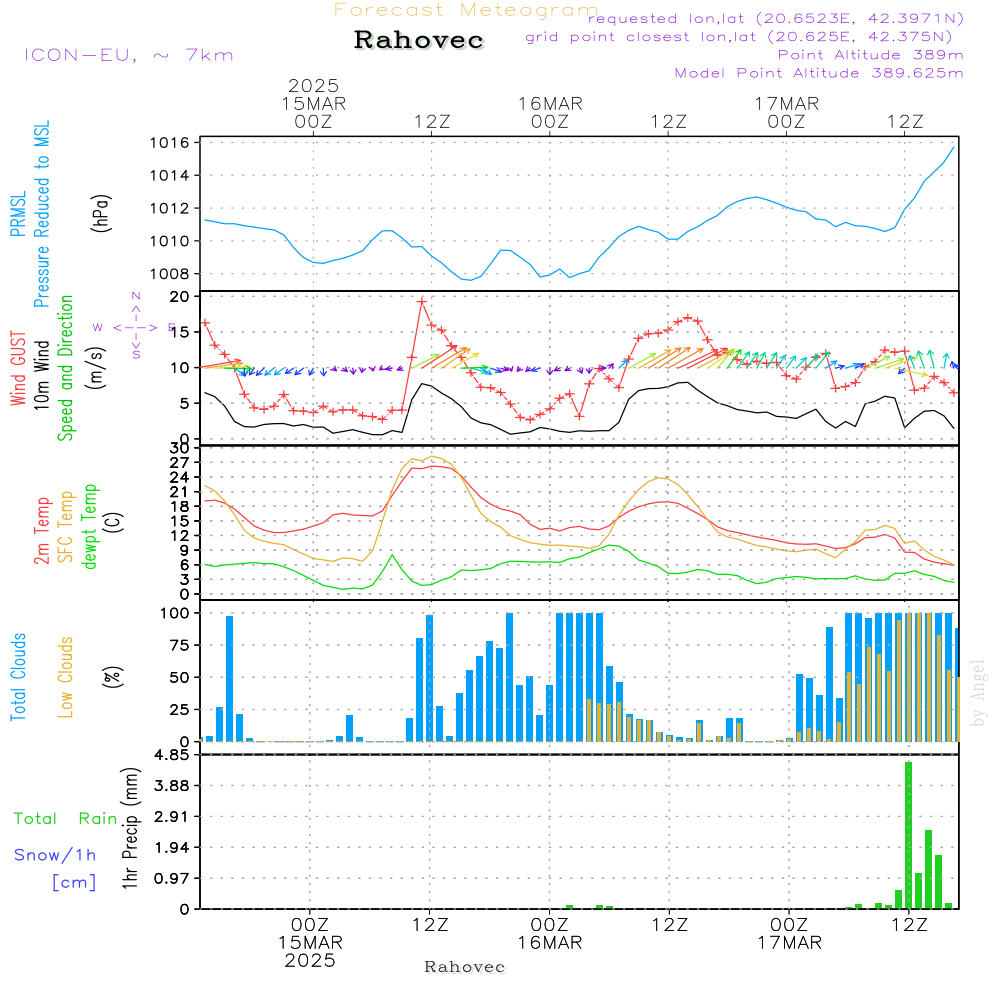1000x1000 pixels.
Task: Click the tallest green rain bar at 17MAR 12Z
Action: click(908, 835)
